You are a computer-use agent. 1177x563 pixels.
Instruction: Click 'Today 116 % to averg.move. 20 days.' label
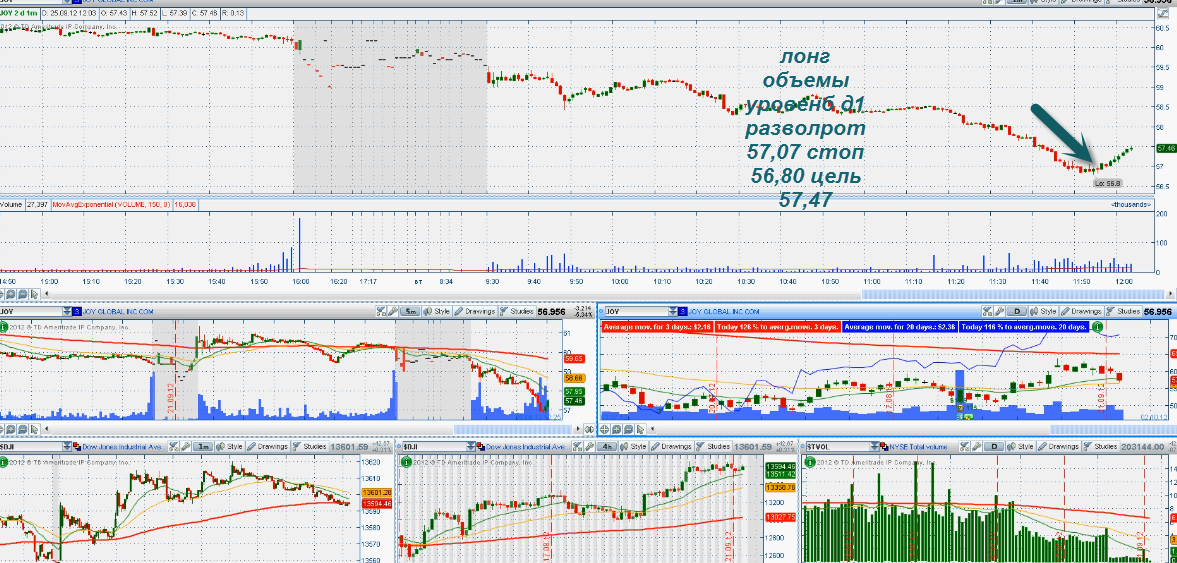[1024, 327]
